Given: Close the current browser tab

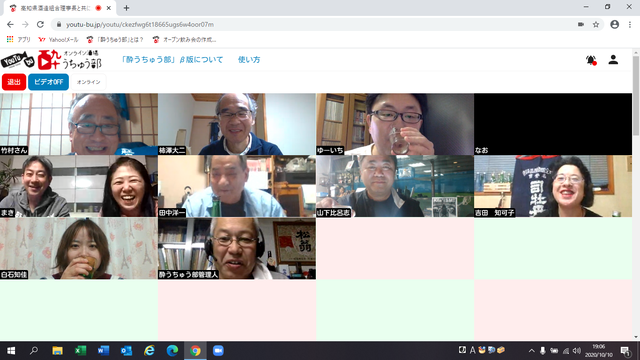Looking at the screenshot, I should 109,8.
